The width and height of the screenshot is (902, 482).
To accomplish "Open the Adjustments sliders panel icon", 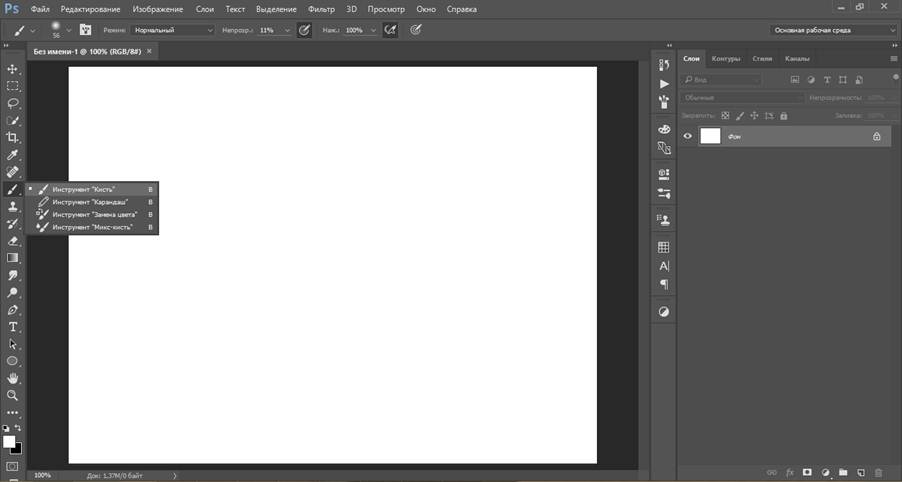I will coord(664,193).
